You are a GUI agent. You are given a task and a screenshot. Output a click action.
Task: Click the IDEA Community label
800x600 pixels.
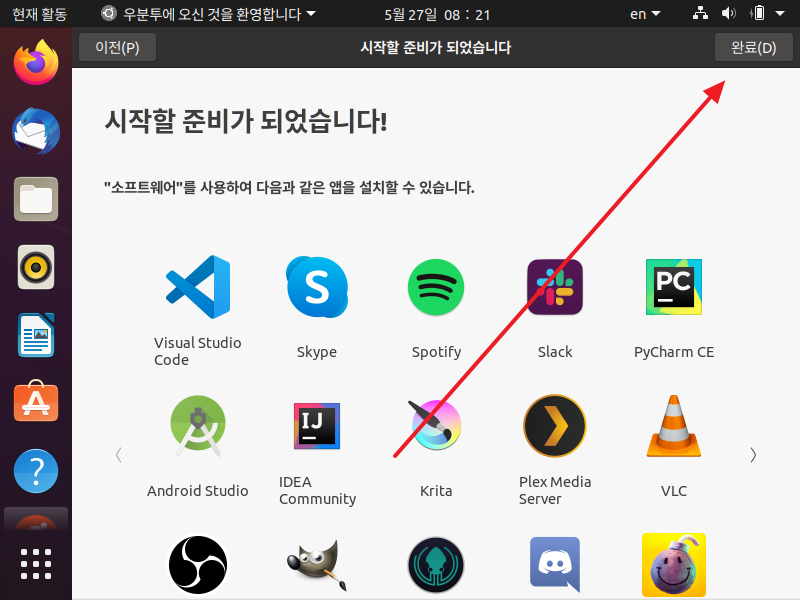(x=317, y=490)
